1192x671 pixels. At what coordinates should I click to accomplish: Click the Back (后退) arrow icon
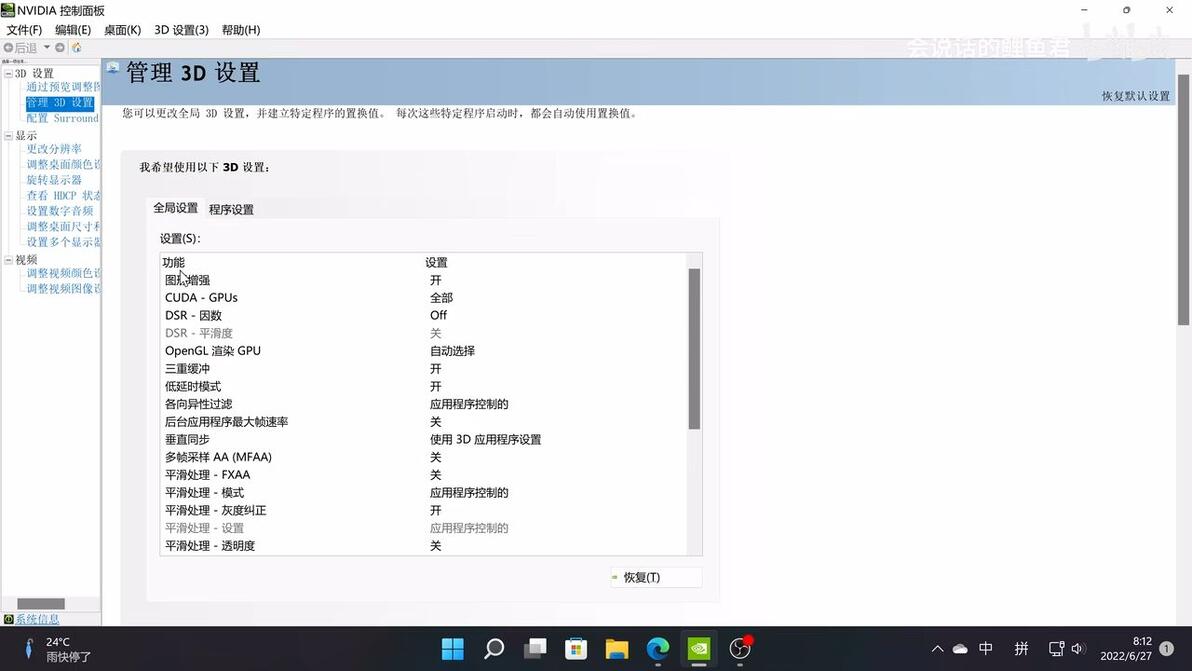tap(8, 47)
